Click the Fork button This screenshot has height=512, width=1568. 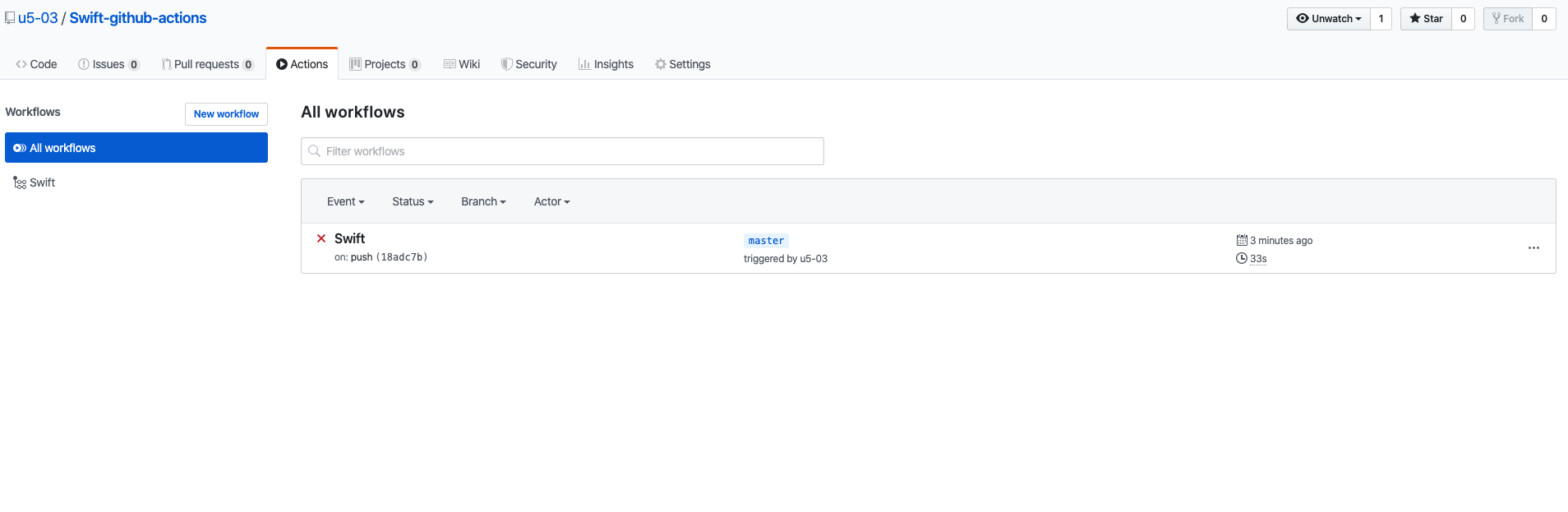tap(1508, 19)
